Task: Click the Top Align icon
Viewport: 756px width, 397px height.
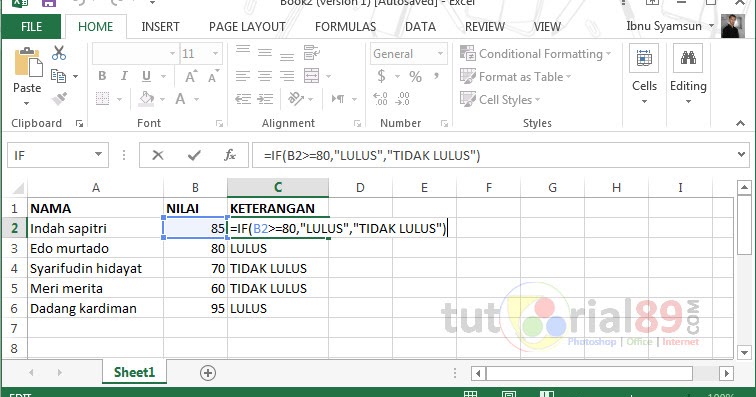Action: point(243,50)
